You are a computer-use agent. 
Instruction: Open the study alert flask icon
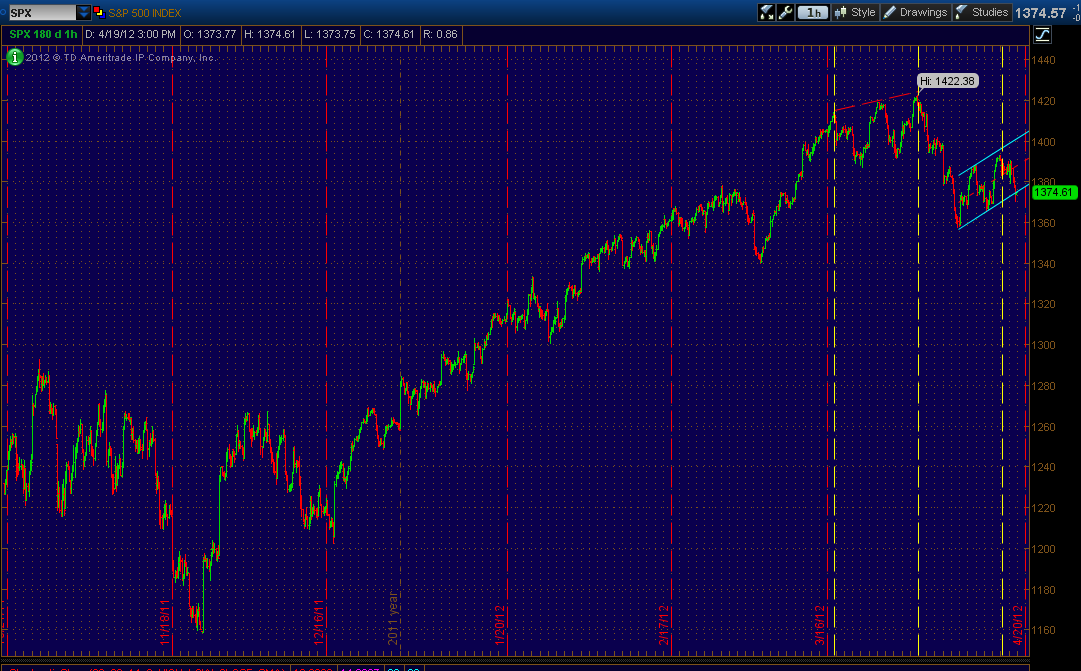(766, 12)
